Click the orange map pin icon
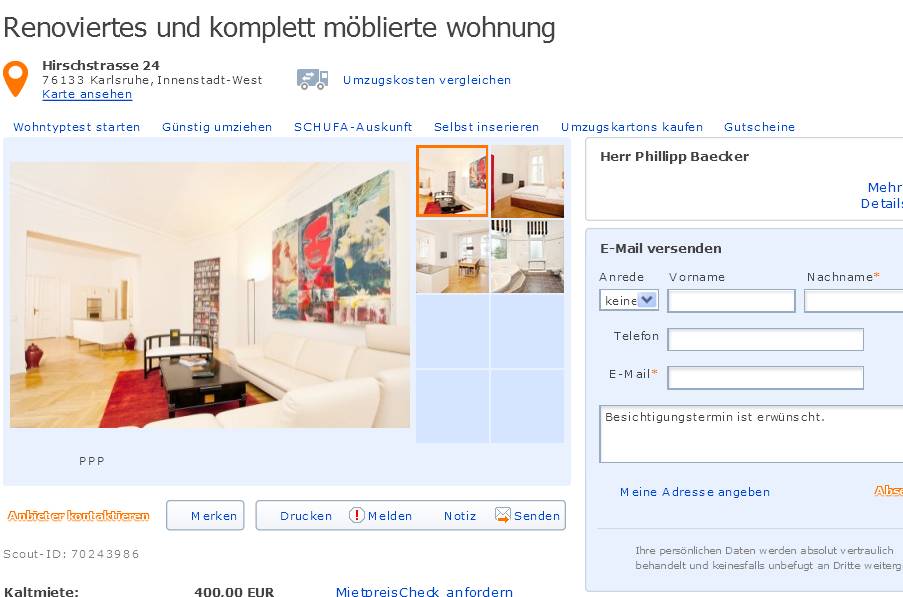 tap(16, 78)
